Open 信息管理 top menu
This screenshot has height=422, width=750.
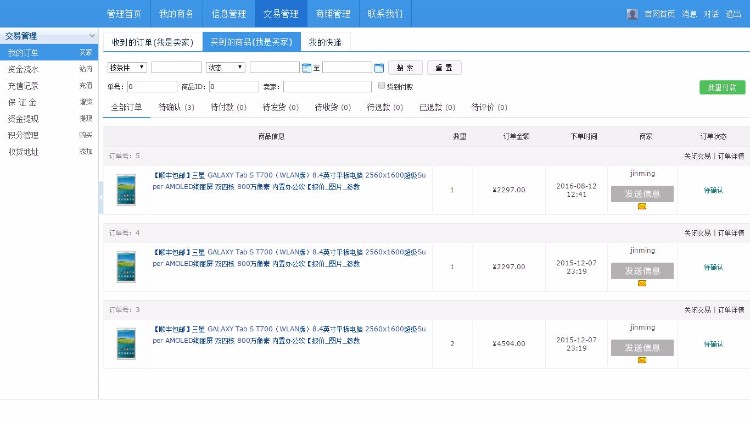coord(229,14)
